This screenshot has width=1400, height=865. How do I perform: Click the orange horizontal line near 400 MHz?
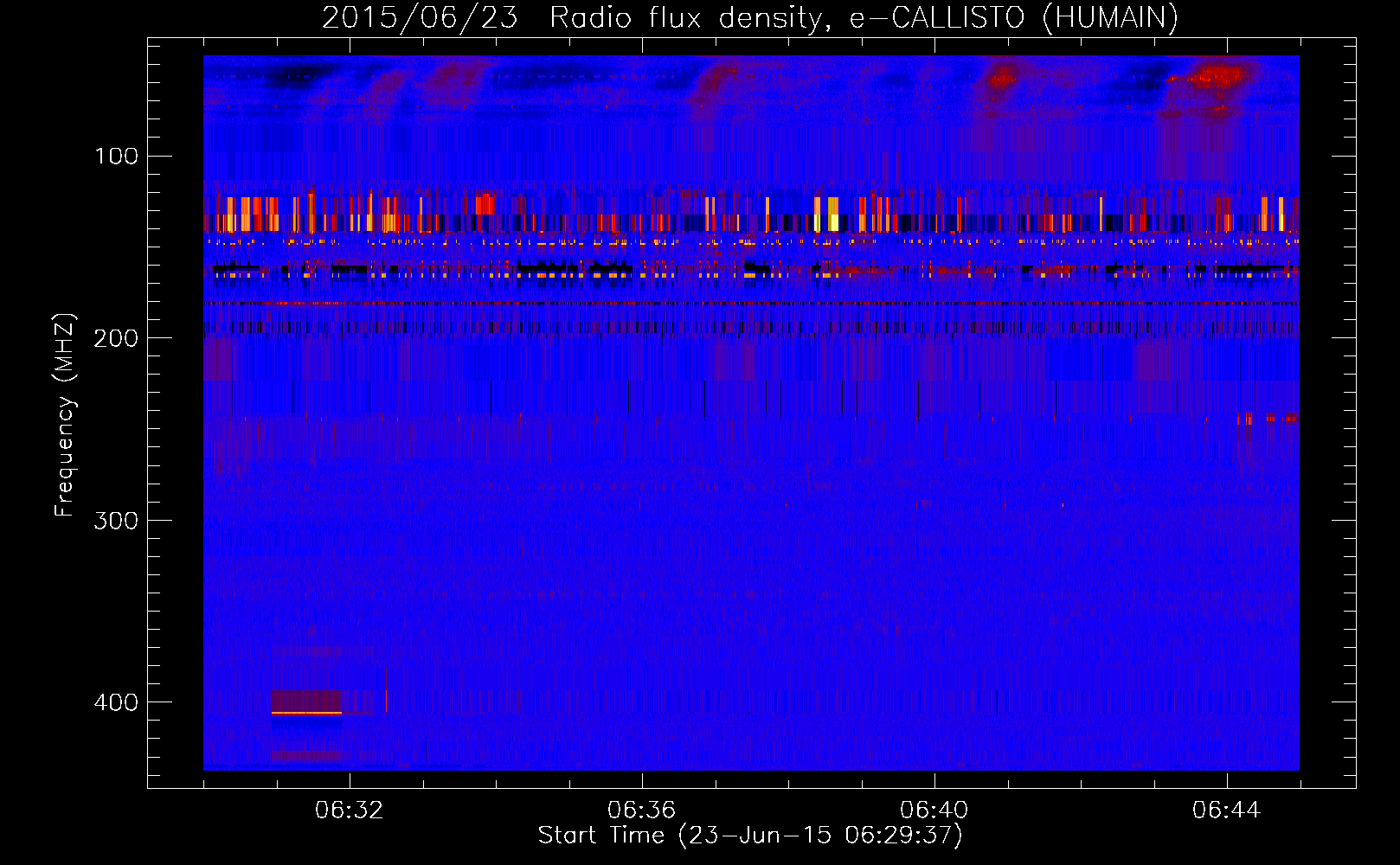tap(307, 714)
